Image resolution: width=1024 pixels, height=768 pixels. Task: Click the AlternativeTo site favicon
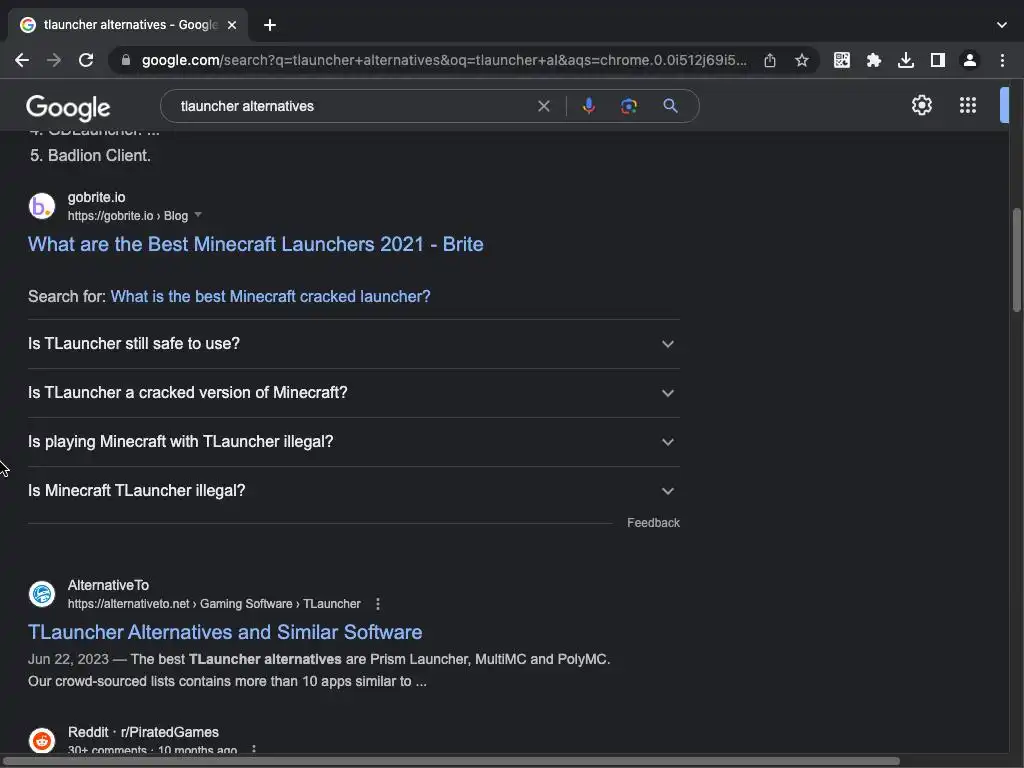[42, 594]
